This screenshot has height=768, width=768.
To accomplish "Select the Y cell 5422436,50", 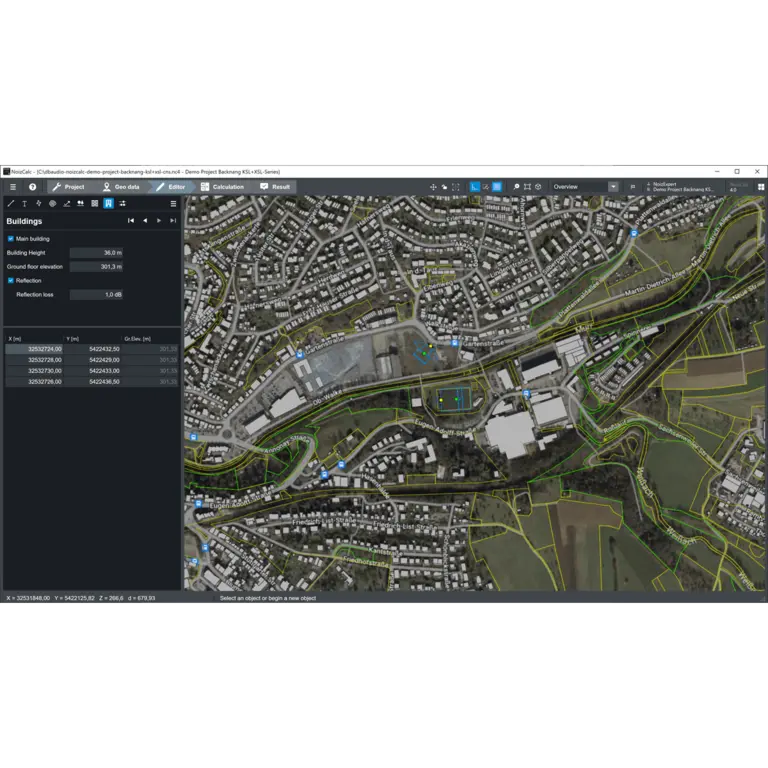I will tap(93, 382).
